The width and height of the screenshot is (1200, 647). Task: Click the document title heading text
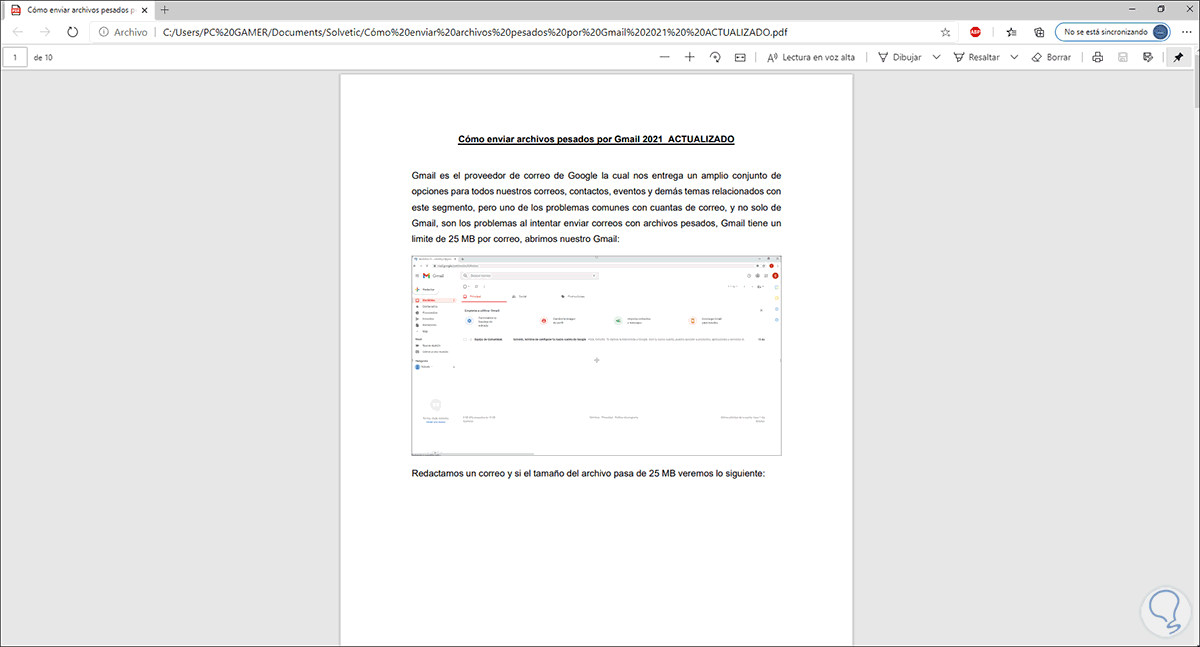596,139
